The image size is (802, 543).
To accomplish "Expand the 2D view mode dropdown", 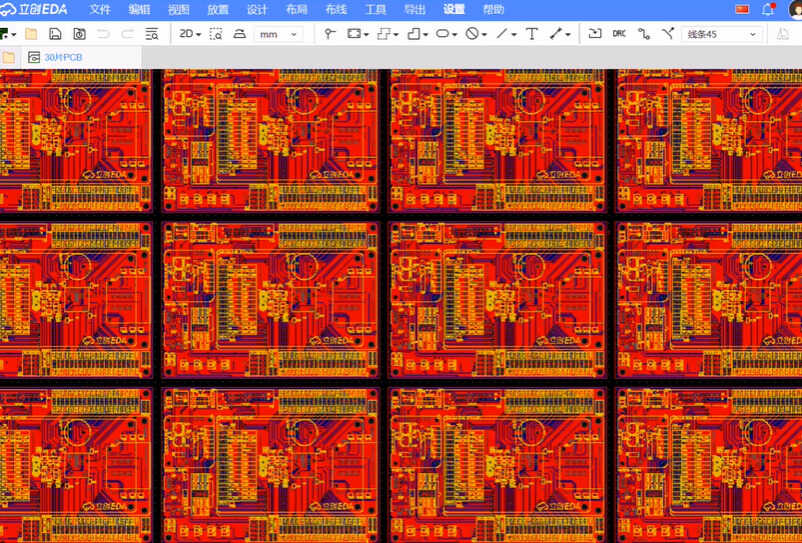I will point(190,34).
